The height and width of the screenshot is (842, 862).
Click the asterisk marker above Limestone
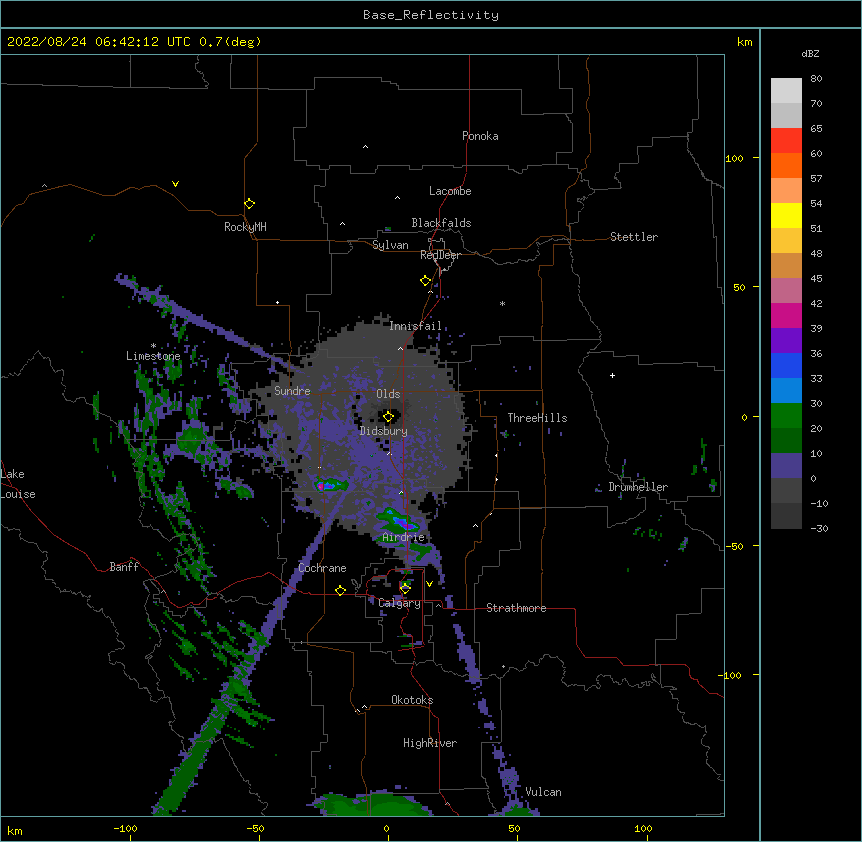click(153, 346)
